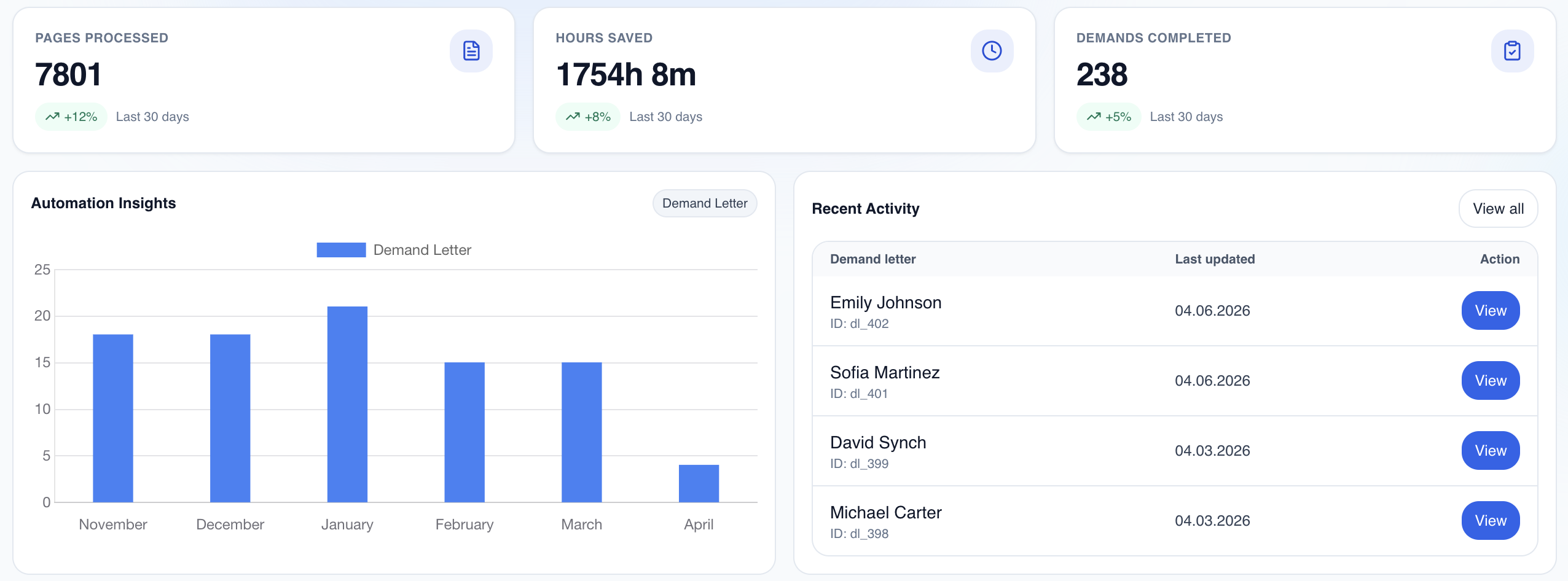View Sofia Martinez's demand letter
Viewport: 1568px width, 581px height.
click(1490, 381)
